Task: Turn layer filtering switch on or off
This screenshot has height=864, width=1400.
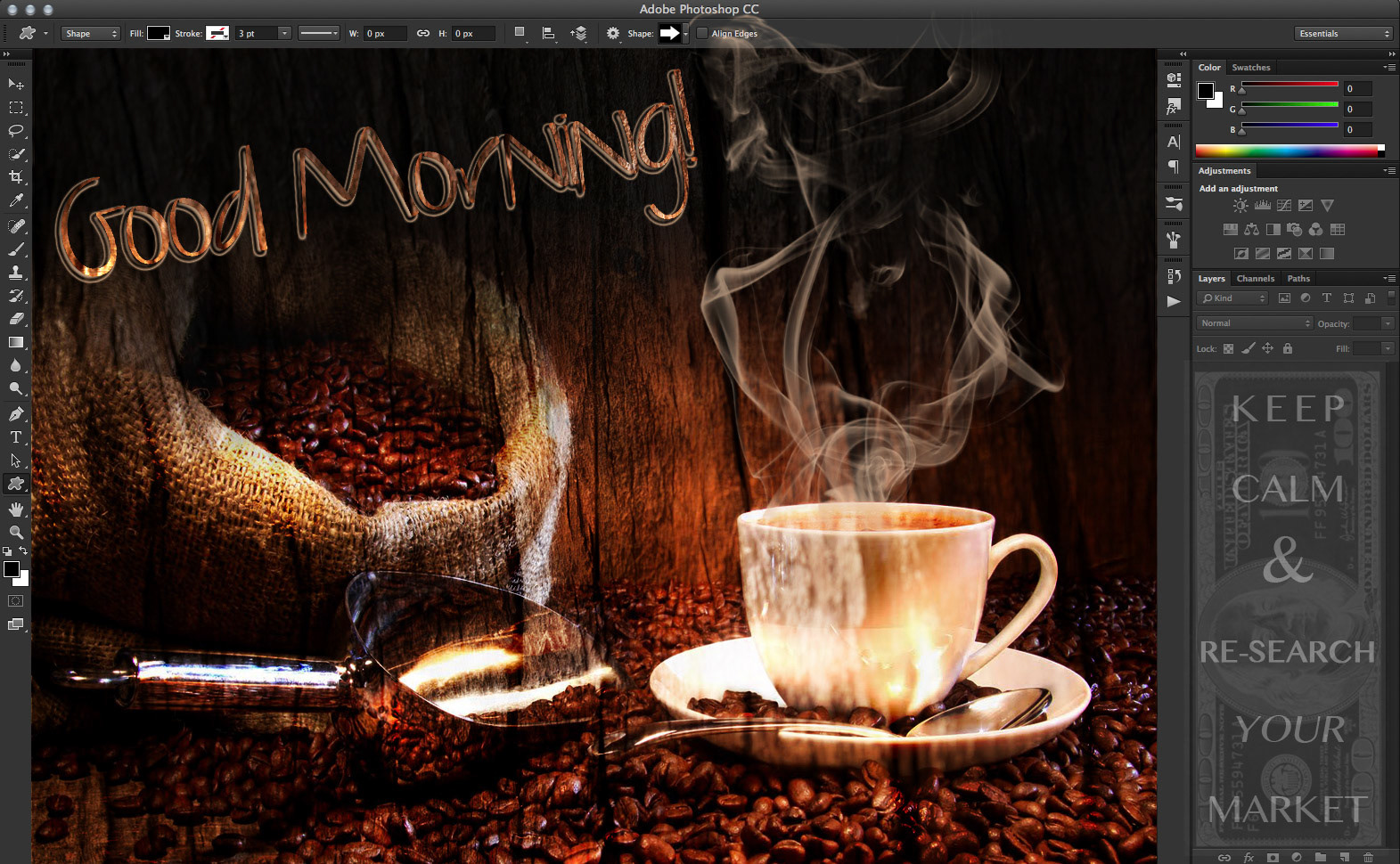Action: (x=1391, y=298)
